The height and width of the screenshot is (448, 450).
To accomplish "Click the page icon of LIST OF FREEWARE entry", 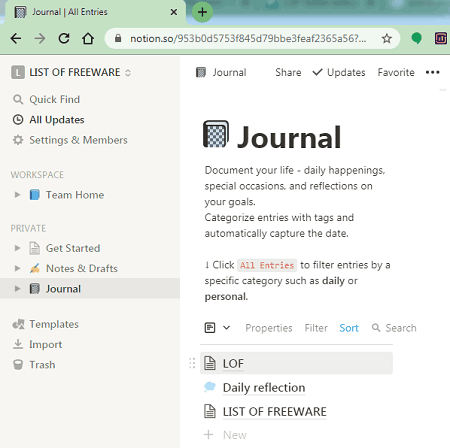I will [210, 411].
